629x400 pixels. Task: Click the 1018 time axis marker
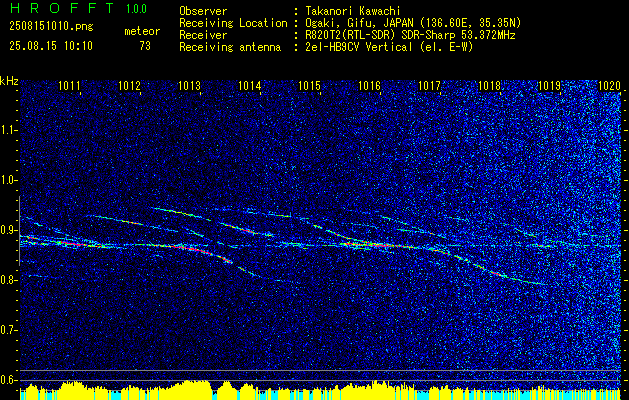click(490, 85)
